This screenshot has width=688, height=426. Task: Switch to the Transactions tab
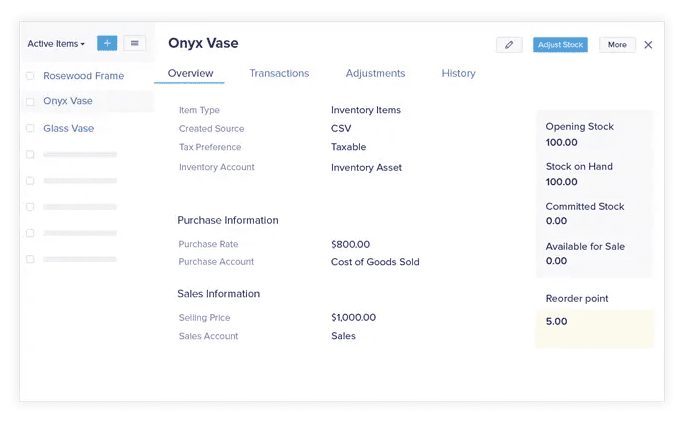point(279,73)
